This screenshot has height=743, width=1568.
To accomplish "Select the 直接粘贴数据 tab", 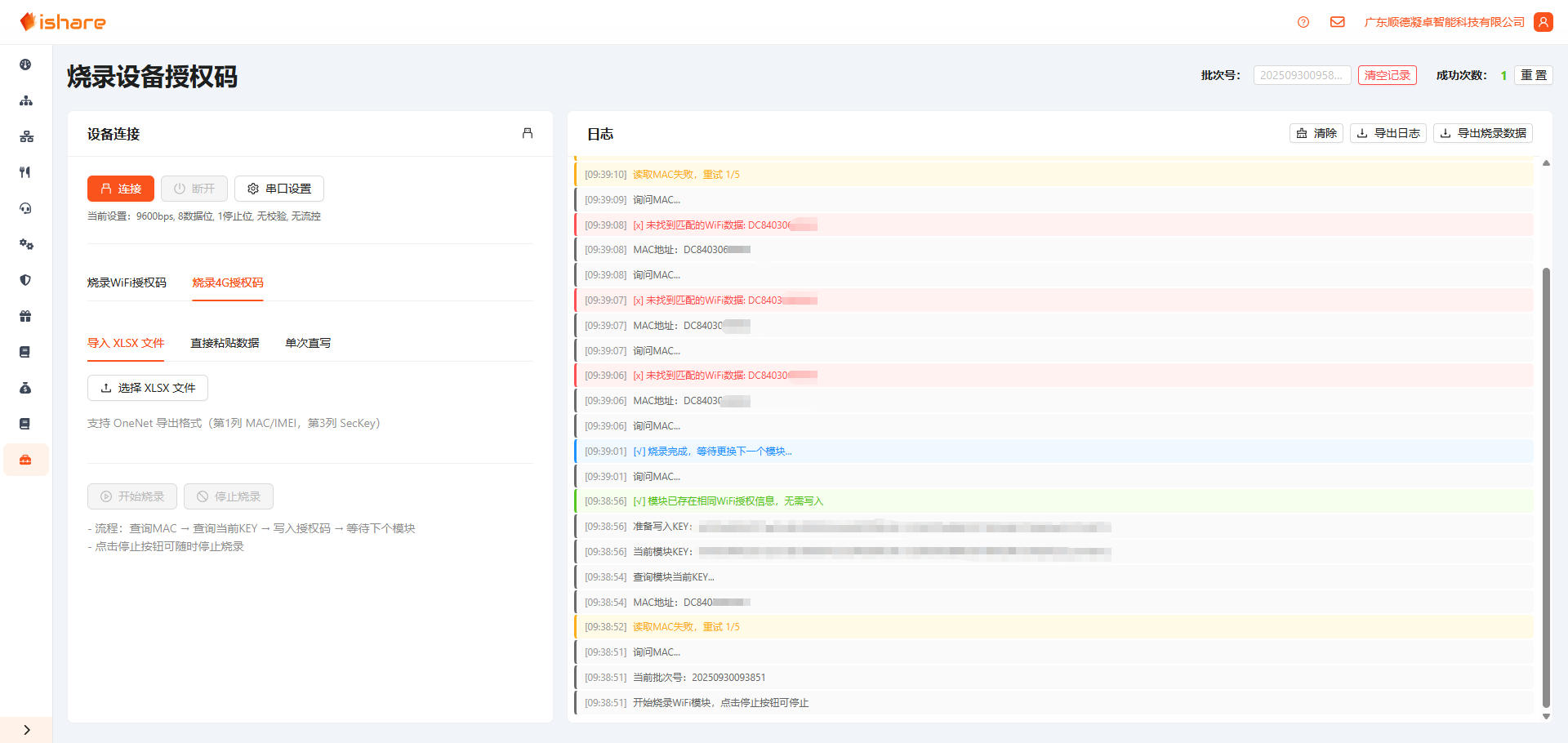I will tap(225, 343).
